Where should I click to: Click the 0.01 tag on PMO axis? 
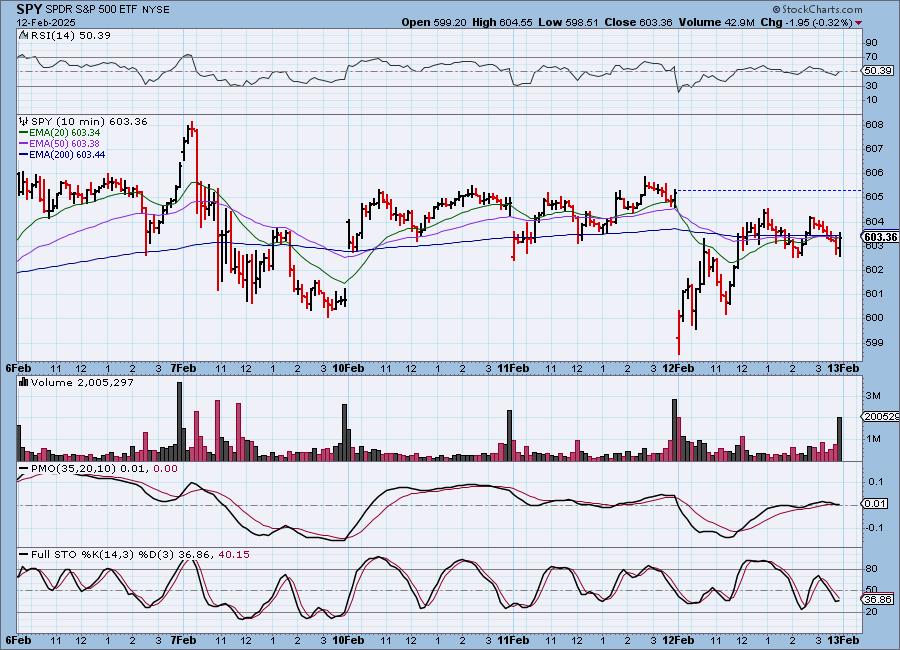(875, 504)
